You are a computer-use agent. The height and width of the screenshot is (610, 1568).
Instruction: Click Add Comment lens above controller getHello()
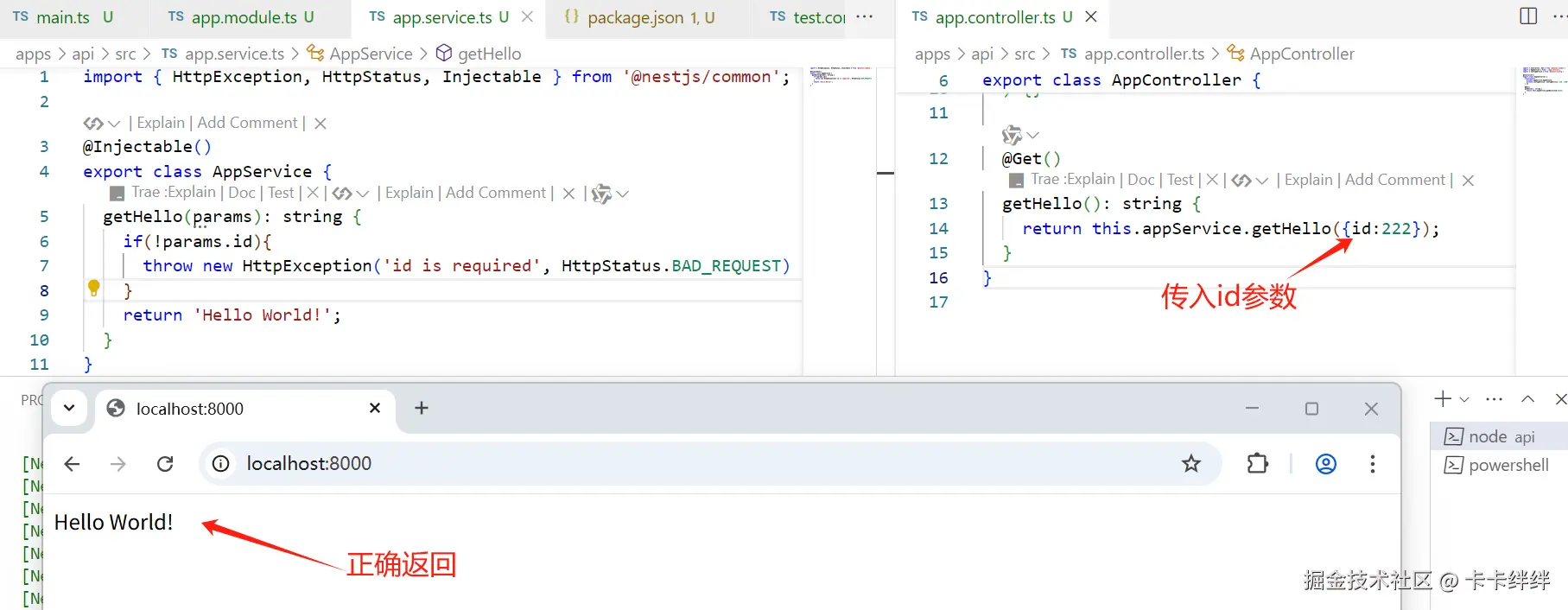[1395, 180]
